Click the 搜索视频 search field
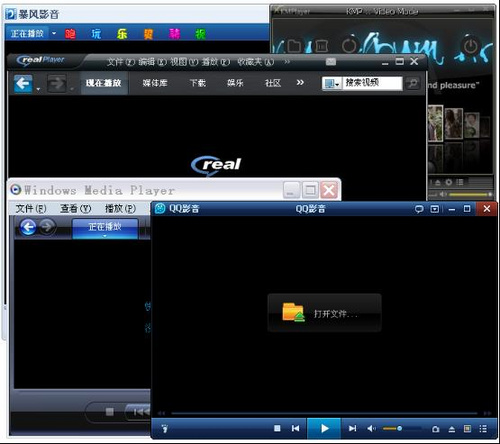This screenshot has width=500, height=444. point(372,83)
